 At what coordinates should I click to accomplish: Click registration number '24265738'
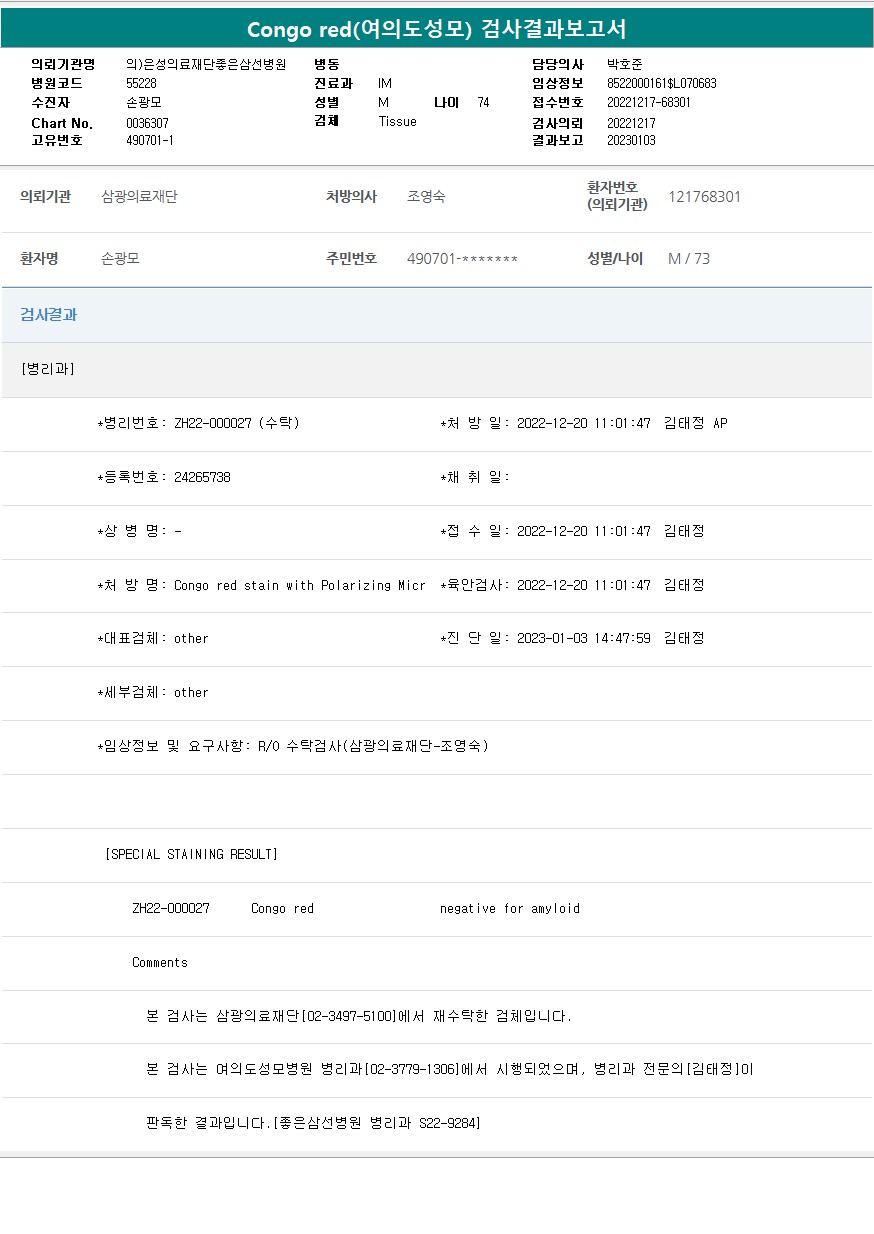coord(202,477)
